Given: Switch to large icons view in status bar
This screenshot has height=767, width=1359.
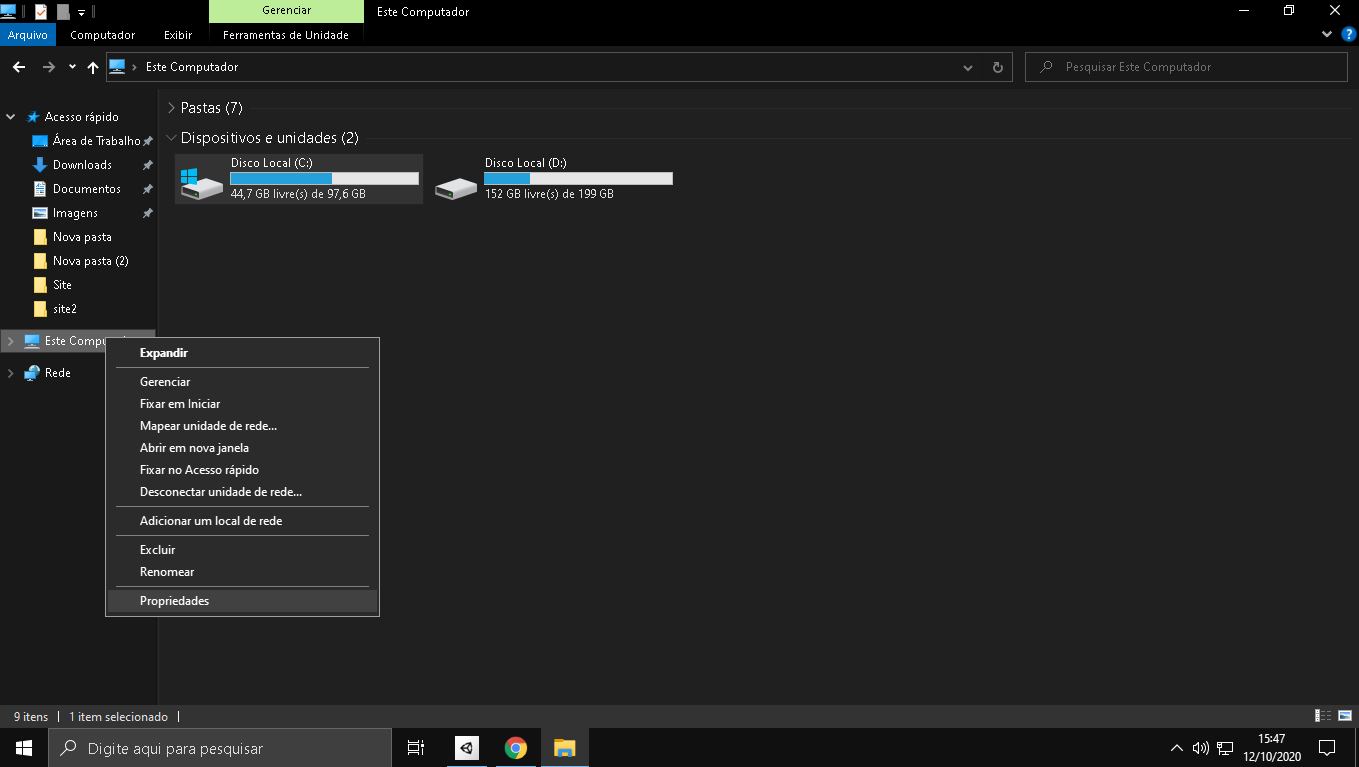Looking at the screenshot, I should (x=1344, y=716).
